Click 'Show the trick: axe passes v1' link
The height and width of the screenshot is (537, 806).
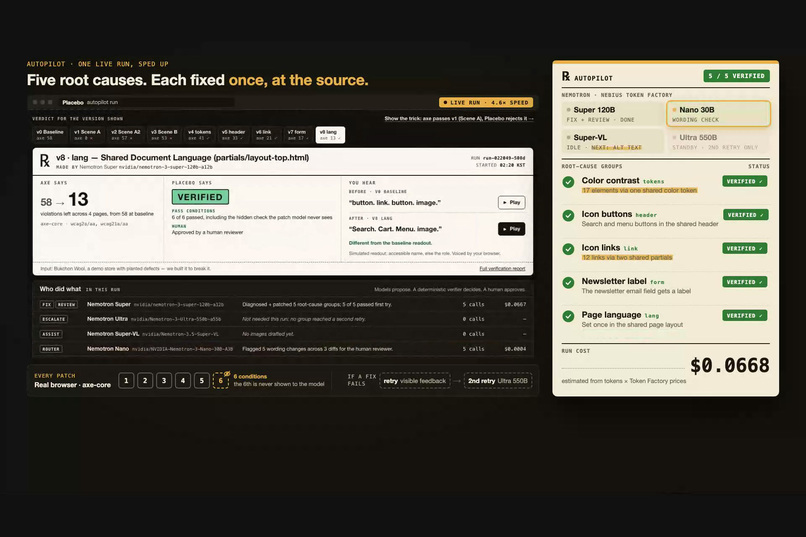(x=459, y=119)
